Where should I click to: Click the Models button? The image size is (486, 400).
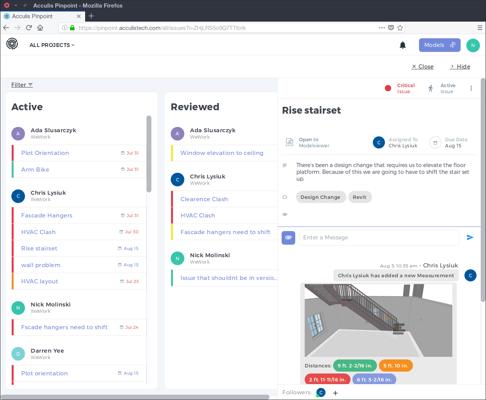[x=440, y=45]
